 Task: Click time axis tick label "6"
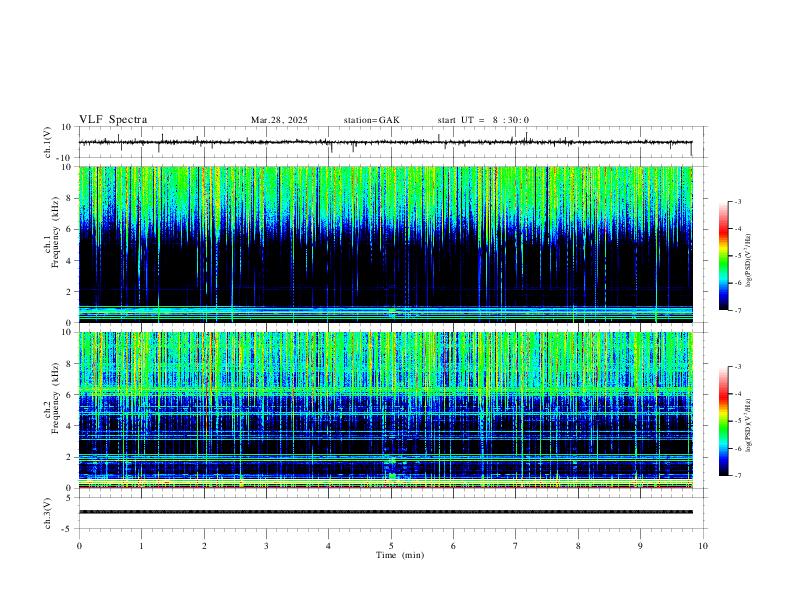(453, 546)
